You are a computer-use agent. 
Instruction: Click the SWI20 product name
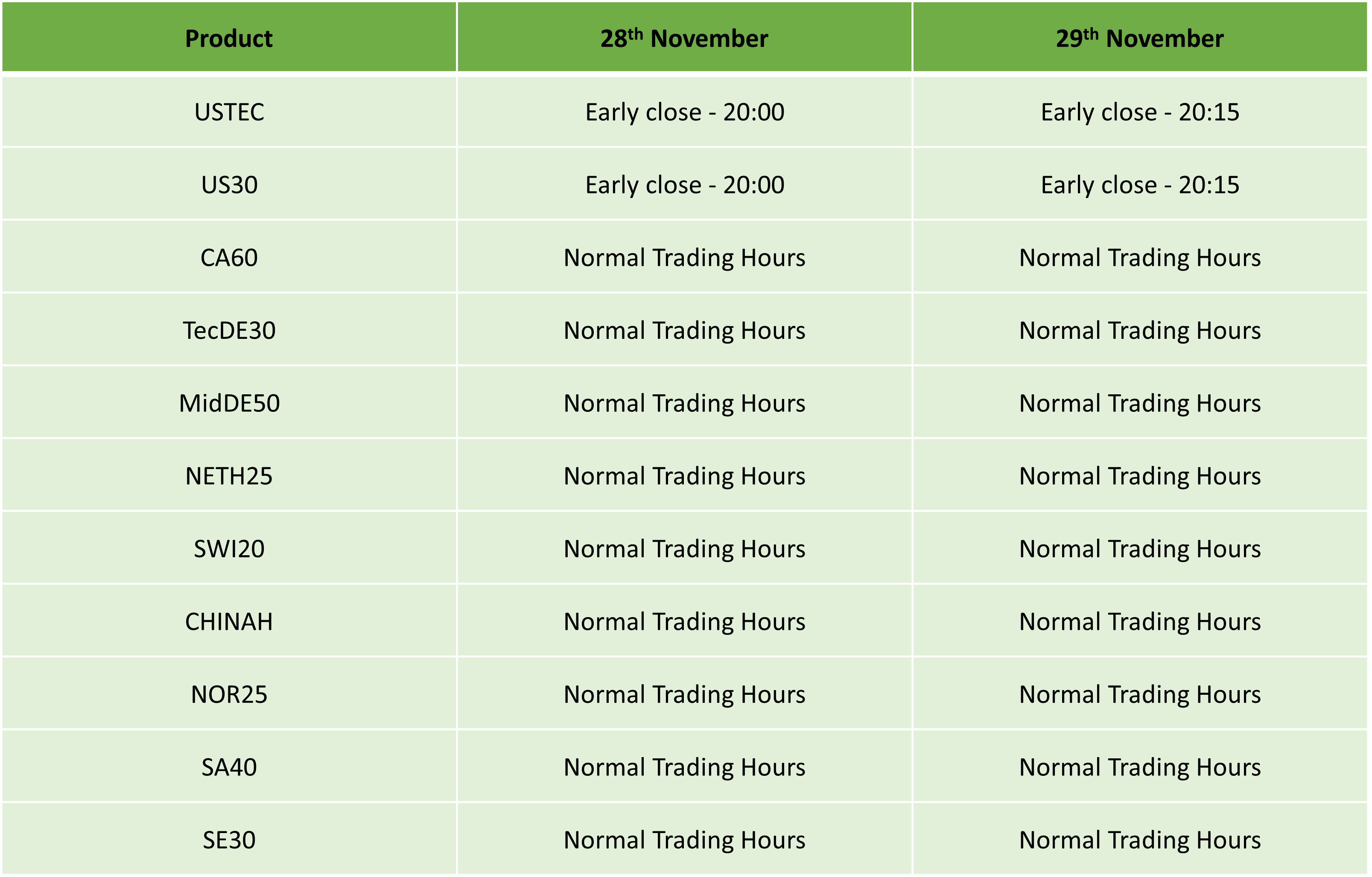click(x=229, y=549)
